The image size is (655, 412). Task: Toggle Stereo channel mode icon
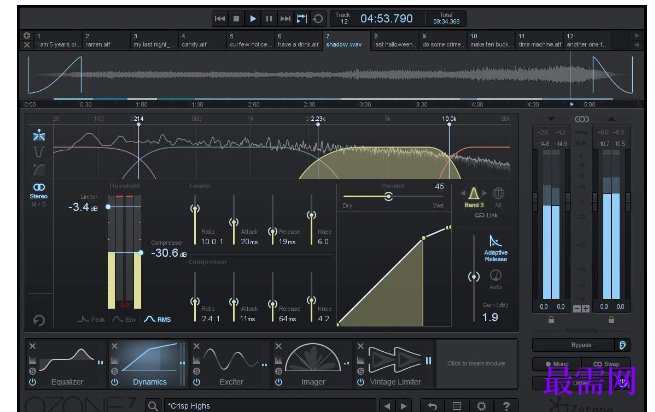[39, 191]
